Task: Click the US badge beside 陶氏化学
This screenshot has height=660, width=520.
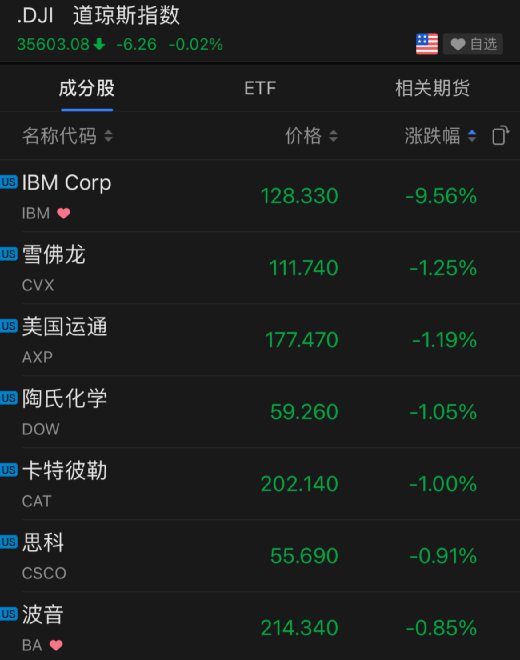Action: pos(8,398)
